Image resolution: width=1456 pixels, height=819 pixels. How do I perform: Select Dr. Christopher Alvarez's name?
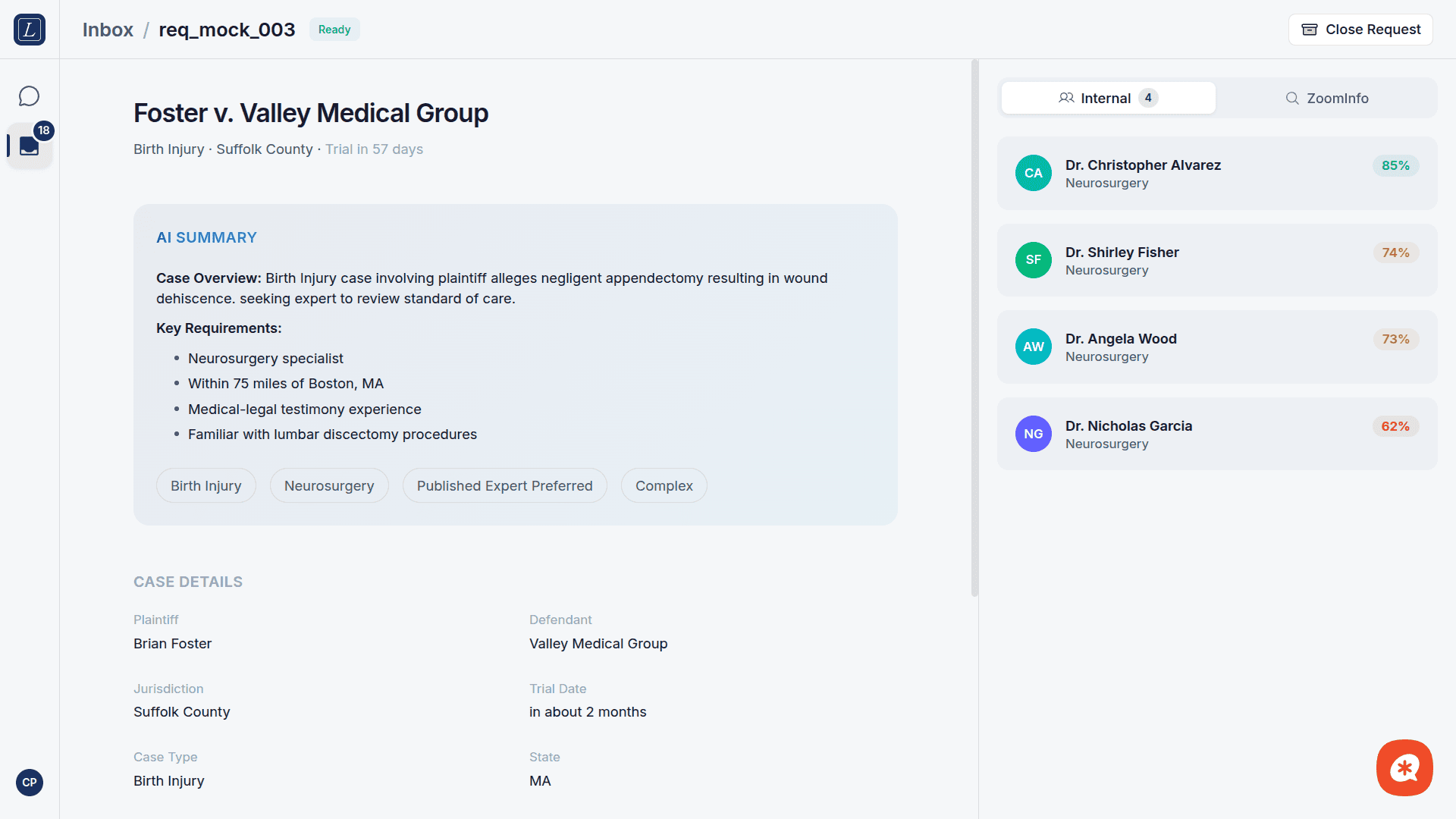click(x=1142, y=165)
